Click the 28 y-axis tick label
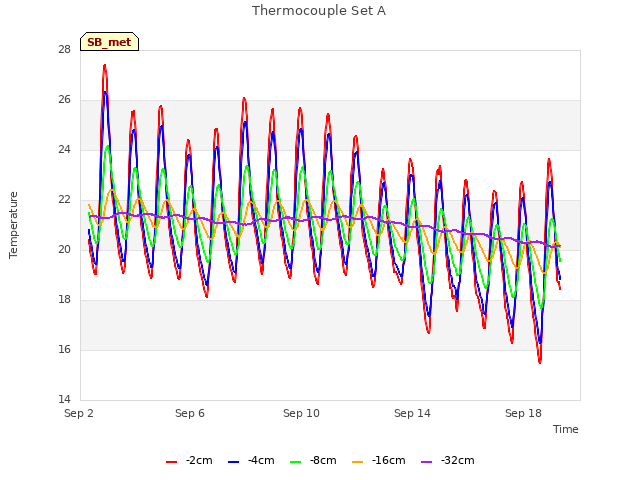The width and height of the screenshot is (640, 480). [x=64, y=50]
